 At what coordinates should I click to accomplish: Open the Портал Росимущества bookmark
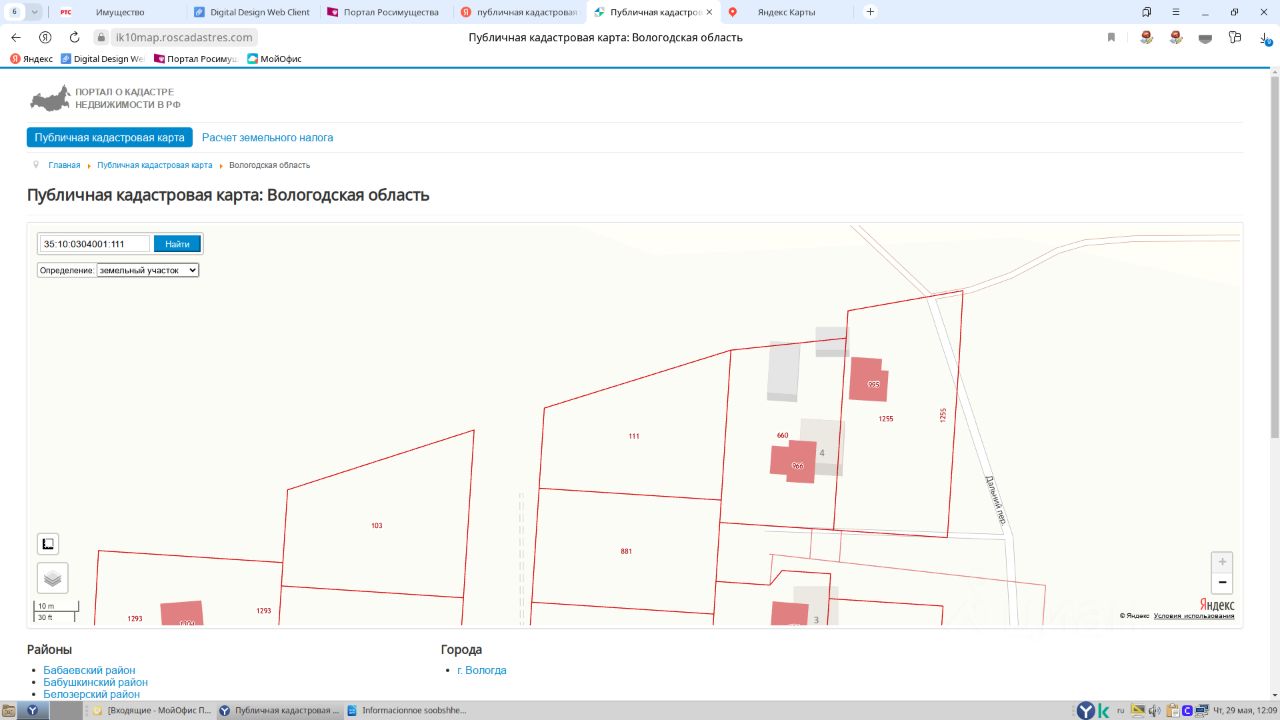[x=196, y=59]
